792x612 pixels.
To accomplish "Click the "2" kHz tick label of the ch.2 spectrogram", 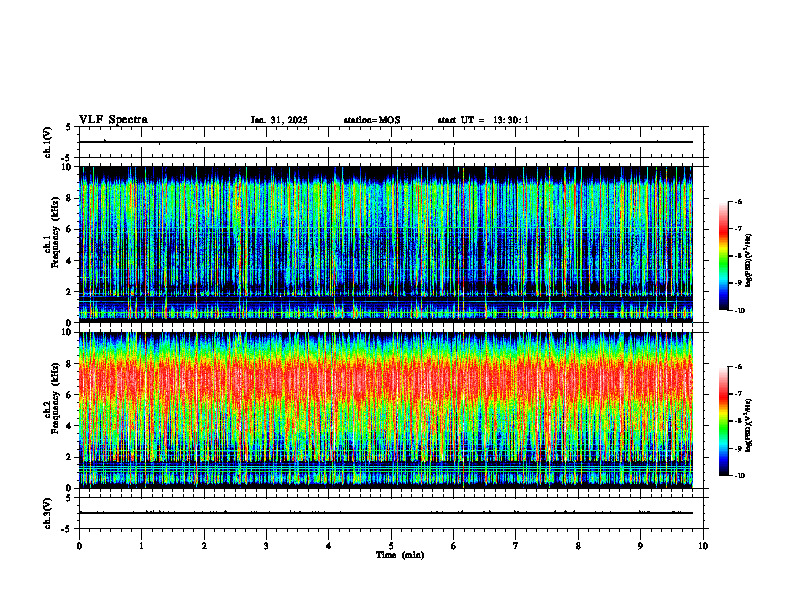I will pyautogui.click(x=69, y=457).
